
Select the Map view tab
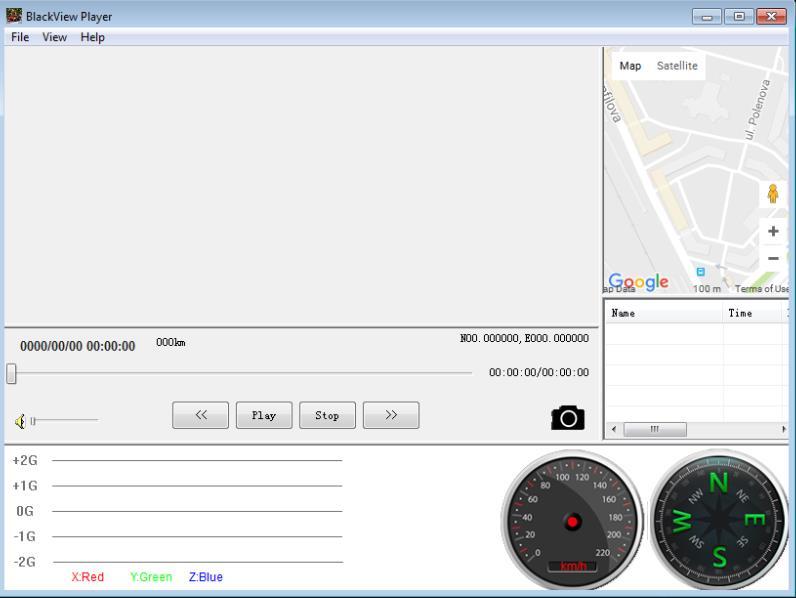(x=630, y=65)
